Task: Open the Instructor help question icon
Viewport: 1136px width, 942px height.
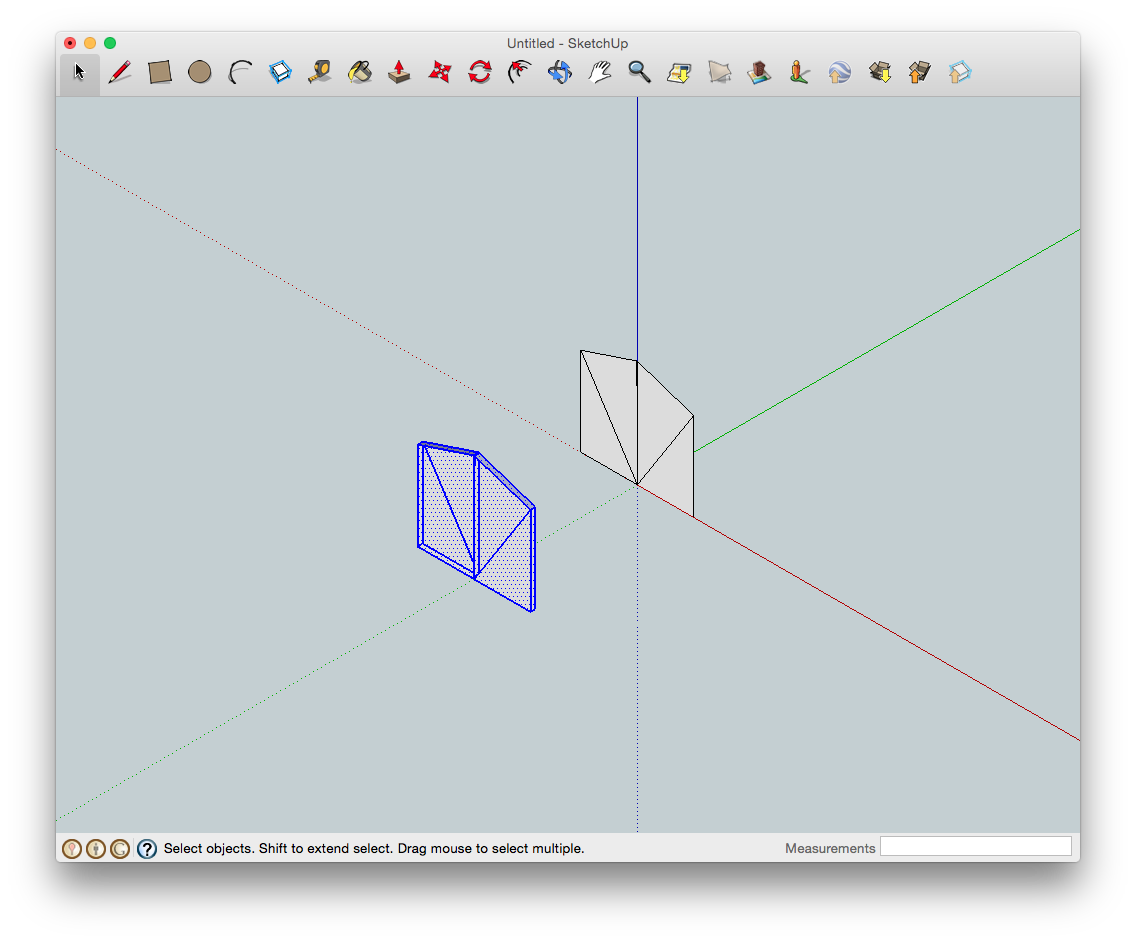Action: tap(147, 849)
